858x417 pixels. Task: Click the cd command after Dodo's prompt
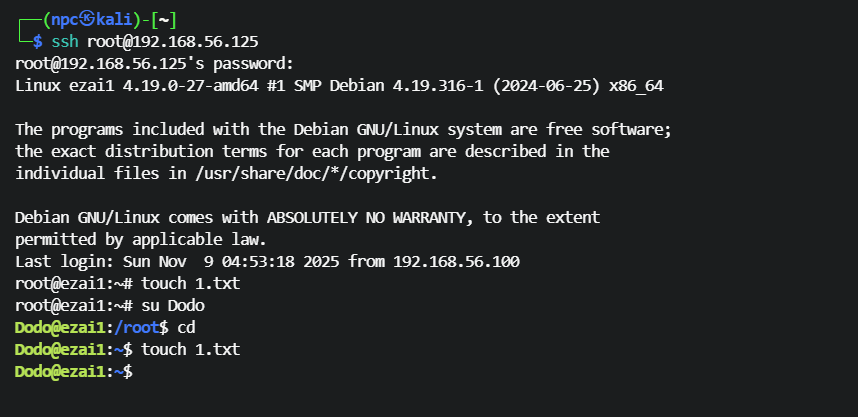point(185,327)
